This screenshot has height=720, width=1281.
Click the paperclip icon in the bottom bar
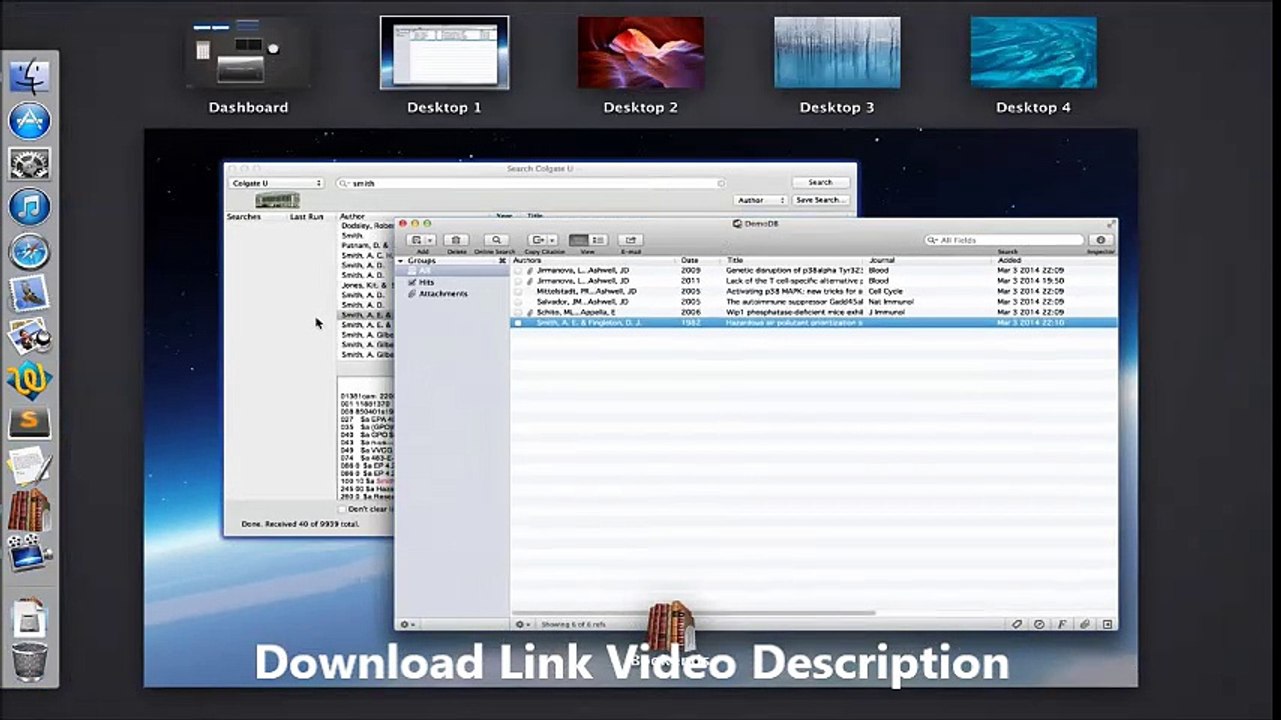[1085, 624]
